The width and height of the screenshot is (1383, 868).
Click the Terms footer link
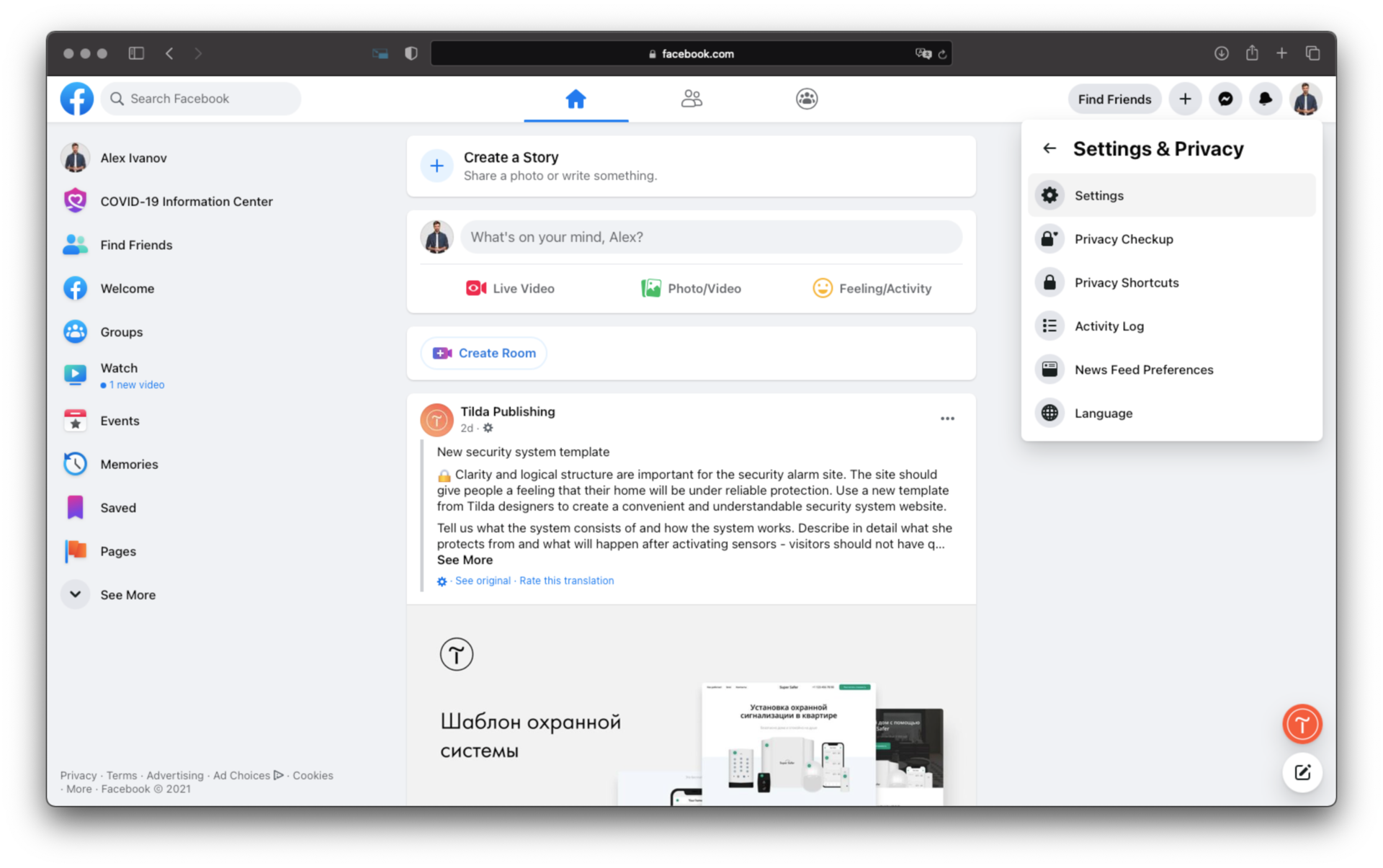[122, 776]
